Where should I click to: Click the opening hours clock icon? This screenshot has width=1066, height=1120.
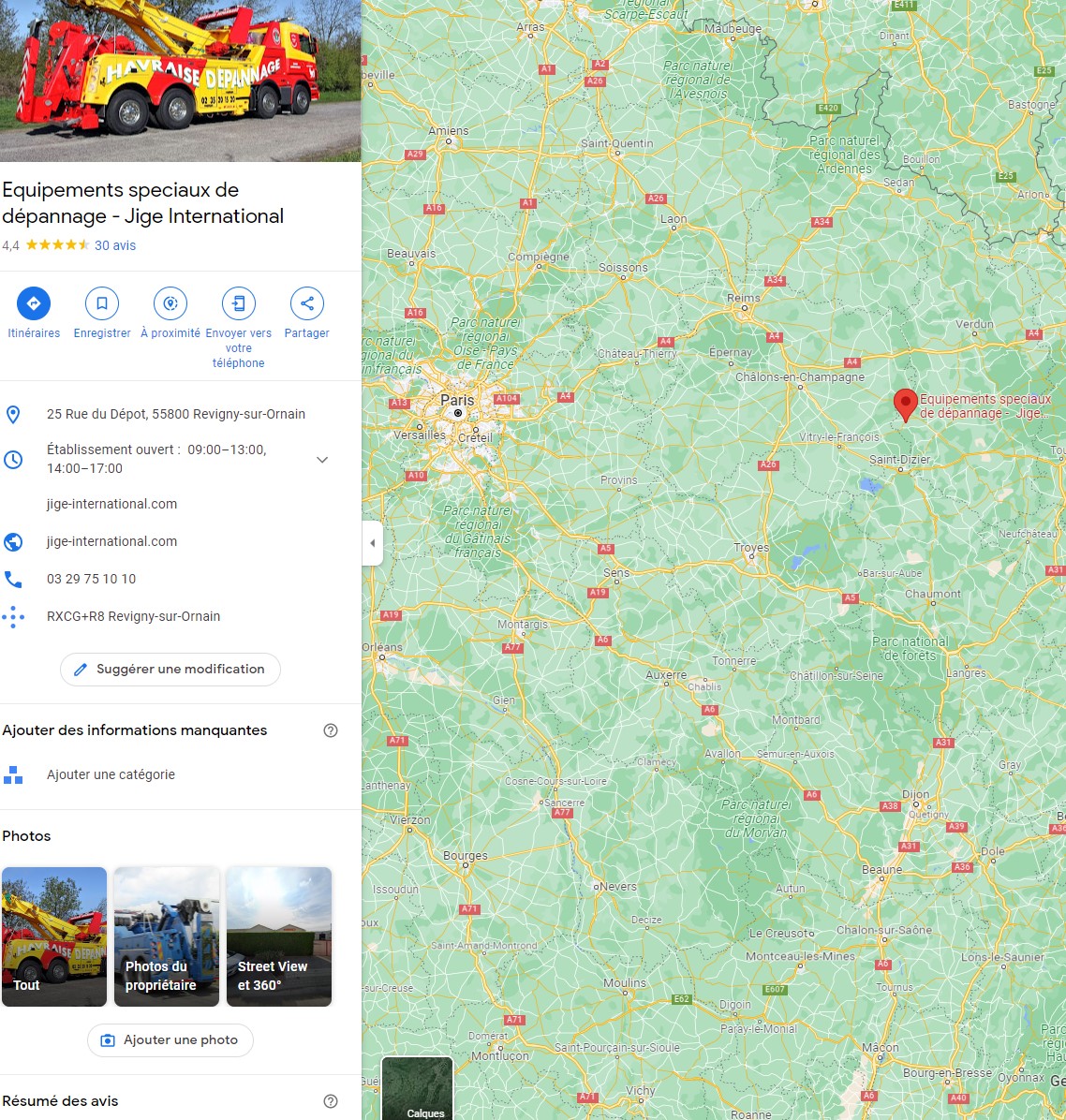click(13, 459)
